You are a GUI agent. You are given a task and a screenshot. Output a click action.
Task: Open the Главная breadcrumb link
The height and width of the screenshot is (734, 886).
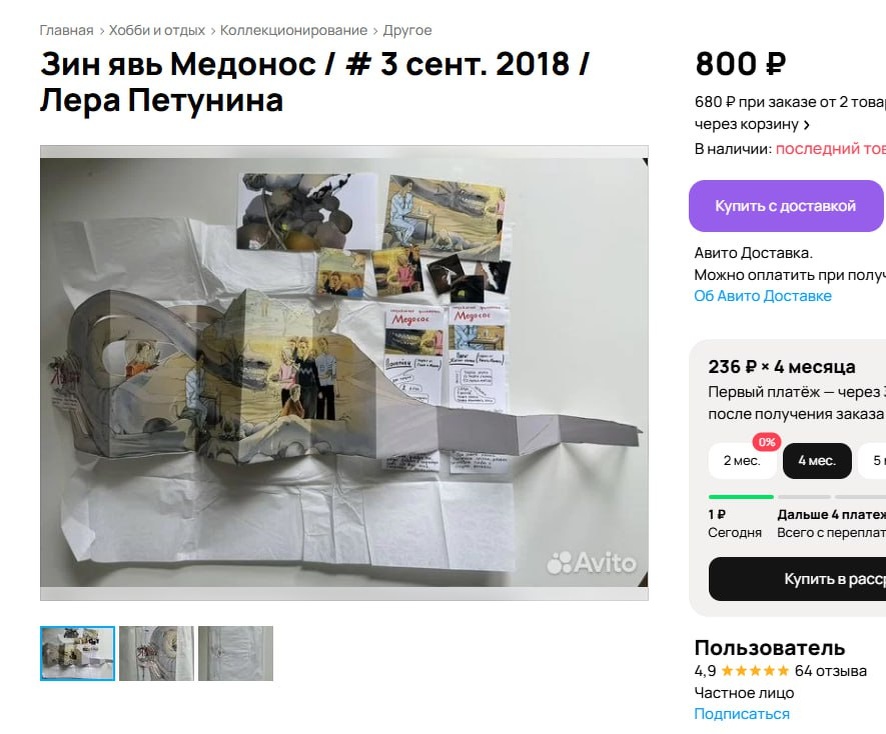pyautogui.click(x=66, y=31)
